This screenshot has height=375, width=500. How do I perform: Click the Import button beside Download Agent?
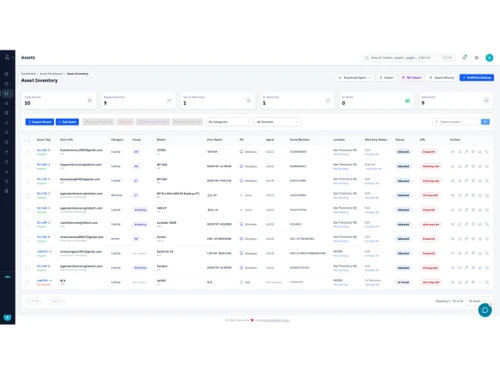(387, 78)
